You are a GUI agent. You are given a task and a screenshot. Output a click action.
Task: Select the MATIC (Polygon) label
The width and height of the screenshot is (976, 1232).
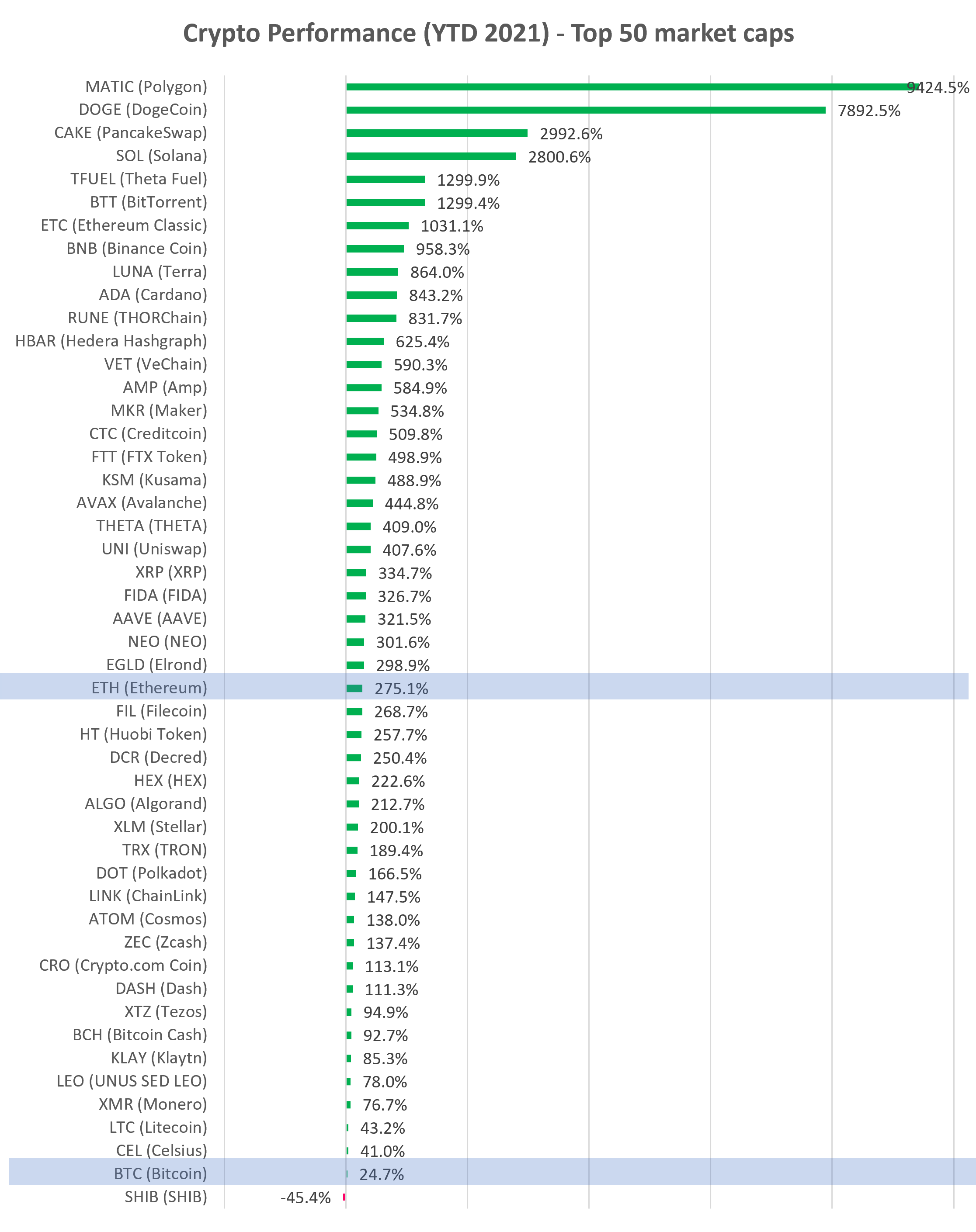click(146, 87)
